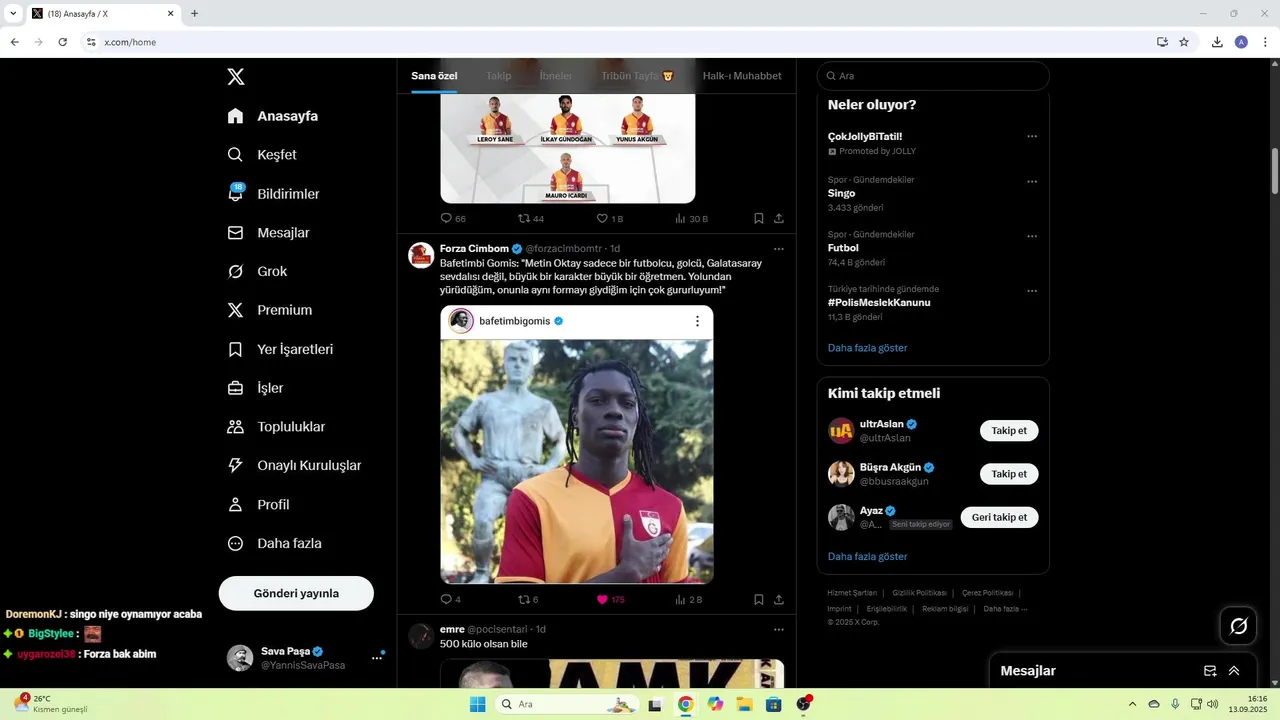Unlike Forza Cimbom post with 175 likes

610,600
